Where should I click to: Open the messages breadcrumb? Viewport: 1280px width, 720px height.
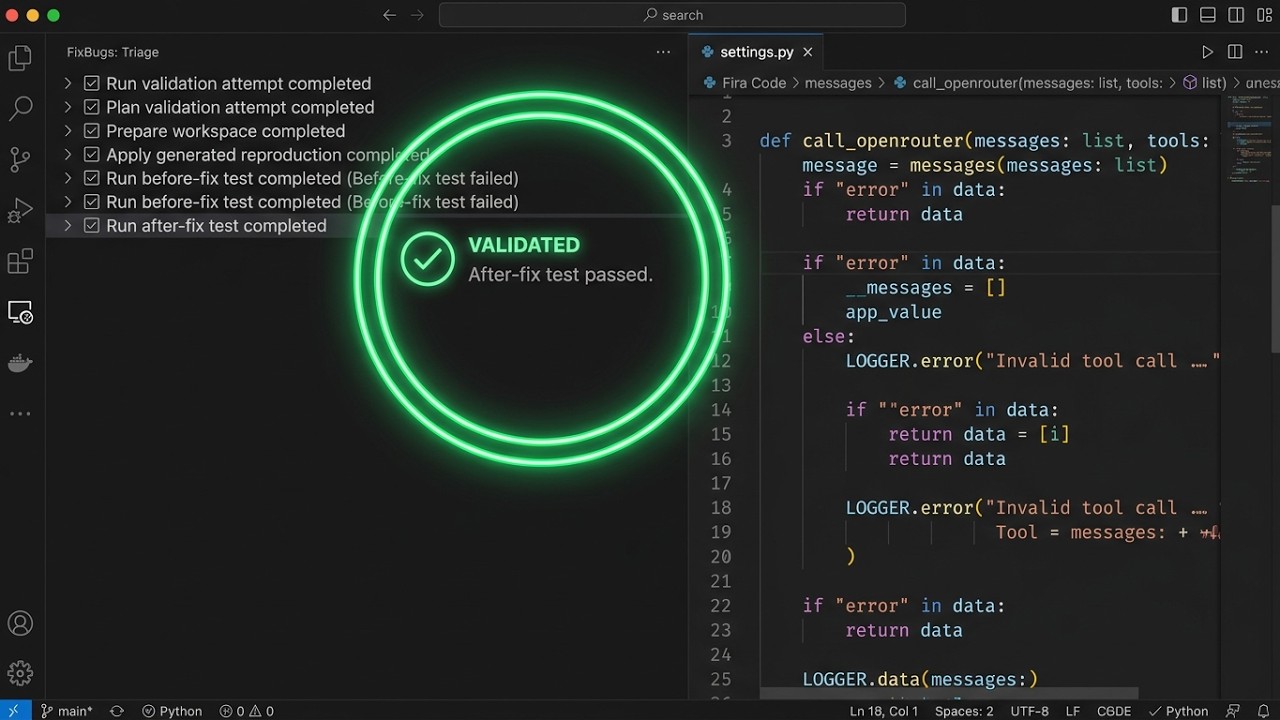click(x=838, y=83)
